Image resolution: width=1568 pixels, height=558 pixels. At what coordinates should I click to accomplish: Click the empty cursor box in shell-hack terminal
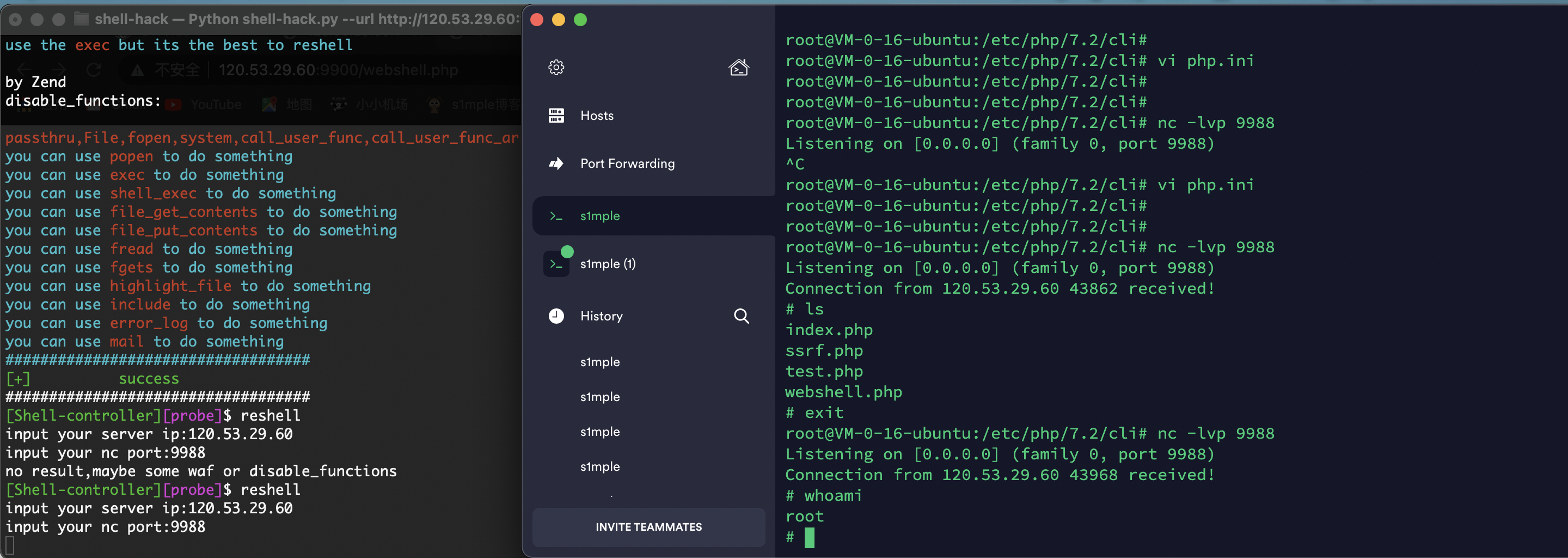point(10,545)
